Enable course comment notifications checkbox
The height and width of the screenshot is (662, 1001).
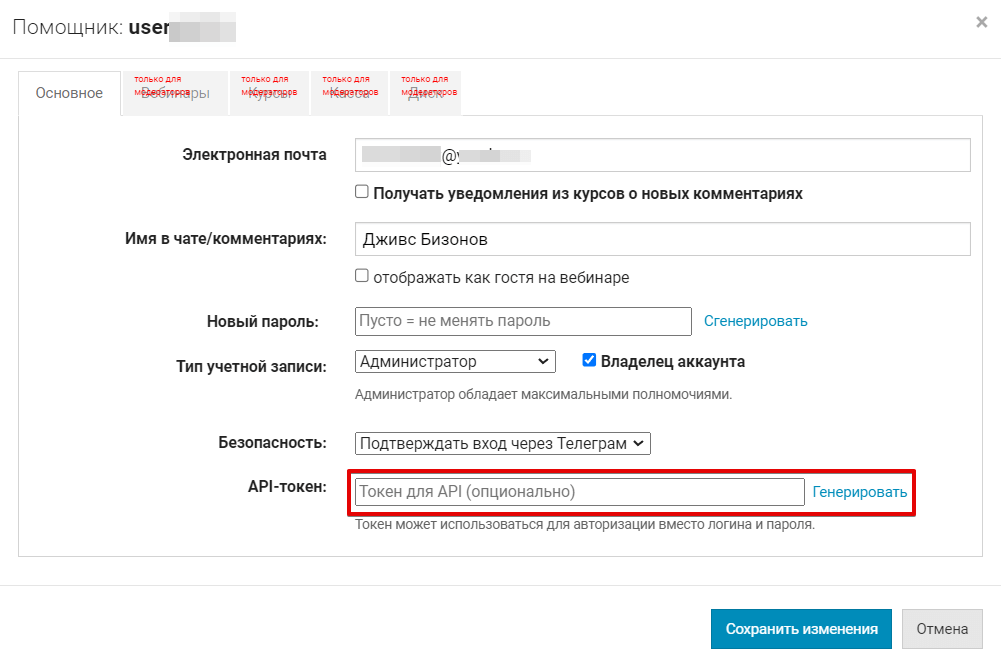pos(362,192)
